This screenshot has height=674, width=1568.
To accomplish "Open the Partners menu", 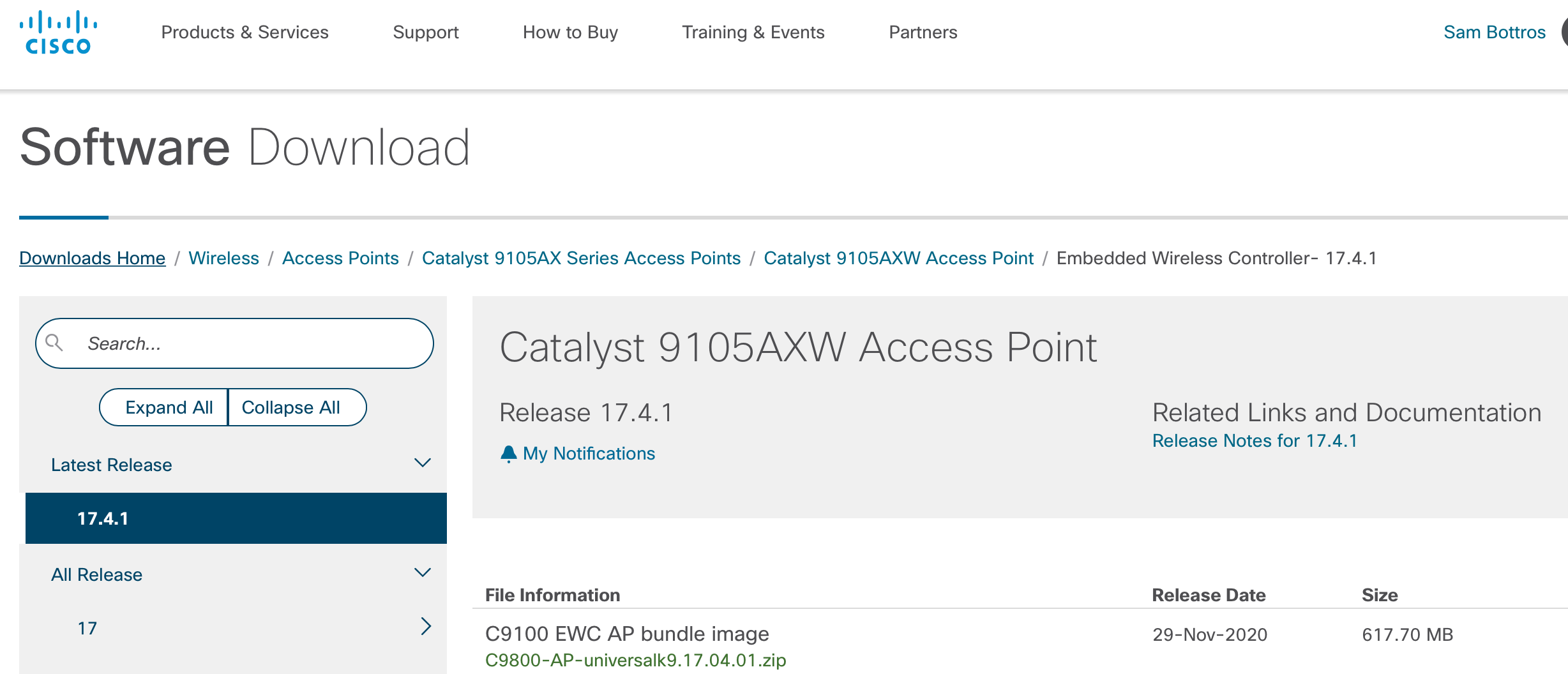I will click(923, 32).
